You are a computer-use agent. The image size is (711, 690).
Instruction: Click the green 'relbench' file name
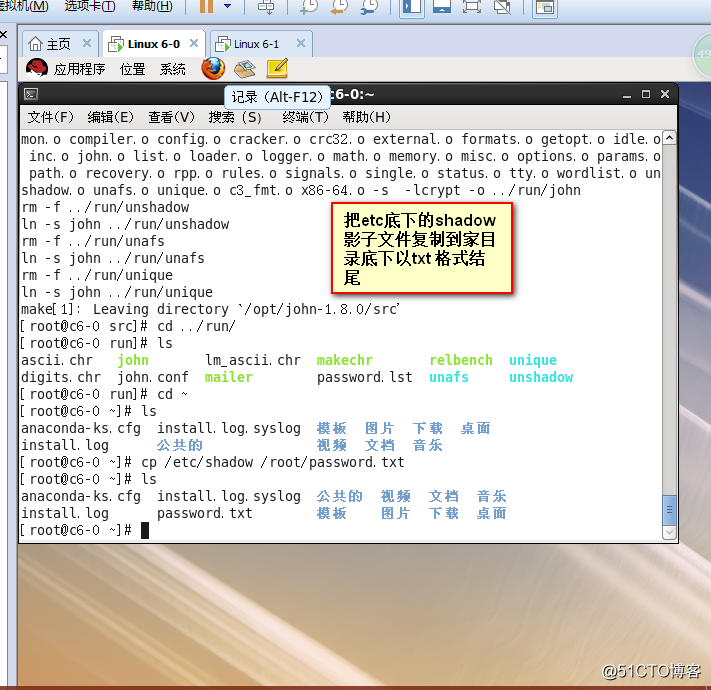(x=461, y=360)
